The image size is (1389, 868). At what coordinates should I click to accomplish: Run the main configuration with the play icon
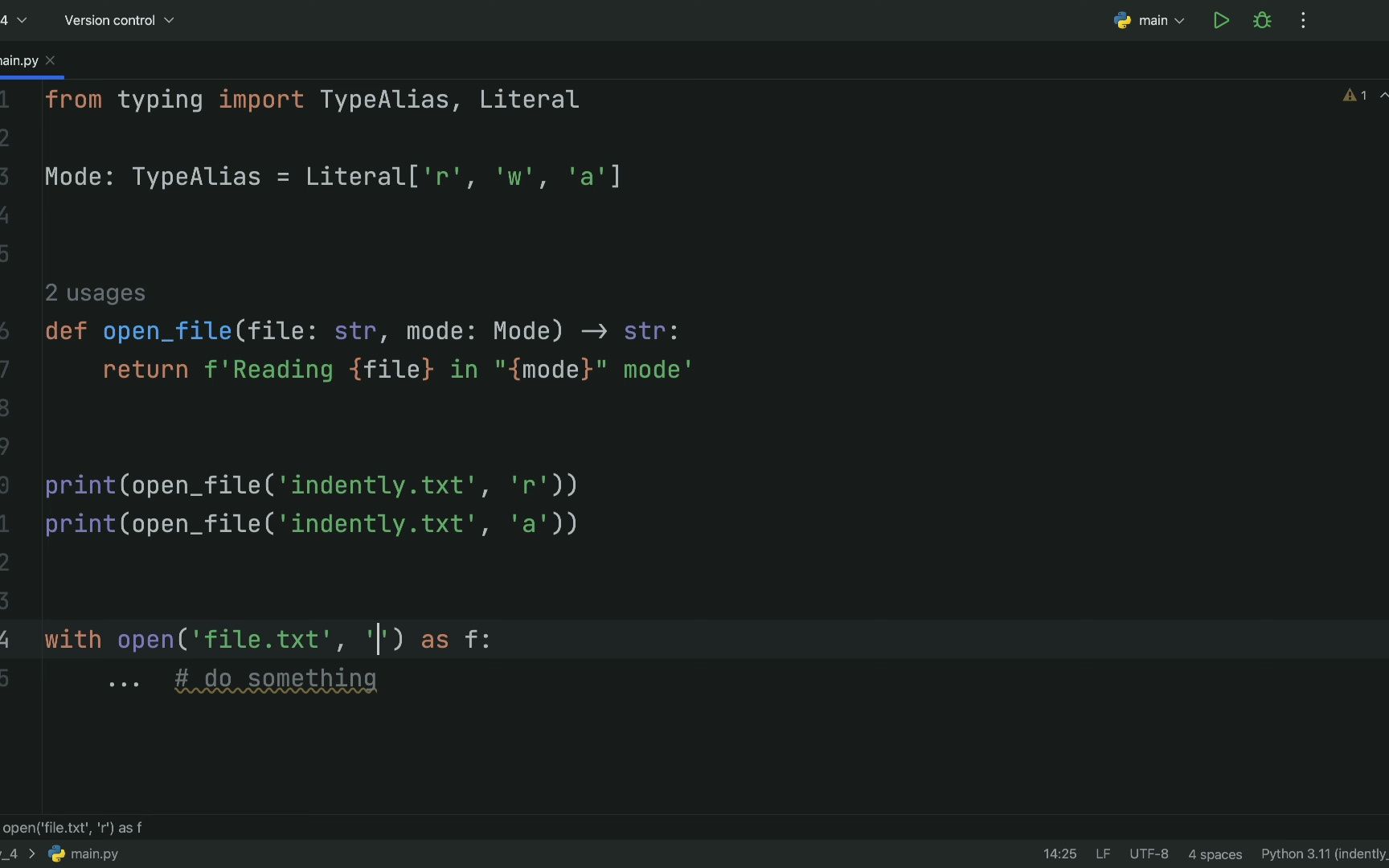click(x=1221, y=21)
